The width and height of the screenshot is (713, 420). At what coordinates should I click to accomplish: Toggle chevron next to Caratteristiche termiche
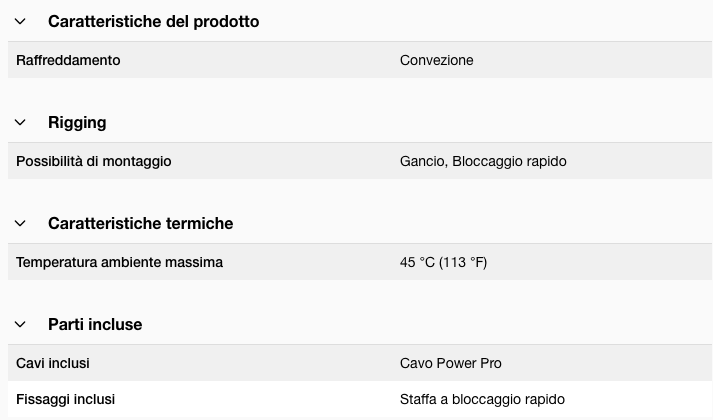click(x=20, y=223)
